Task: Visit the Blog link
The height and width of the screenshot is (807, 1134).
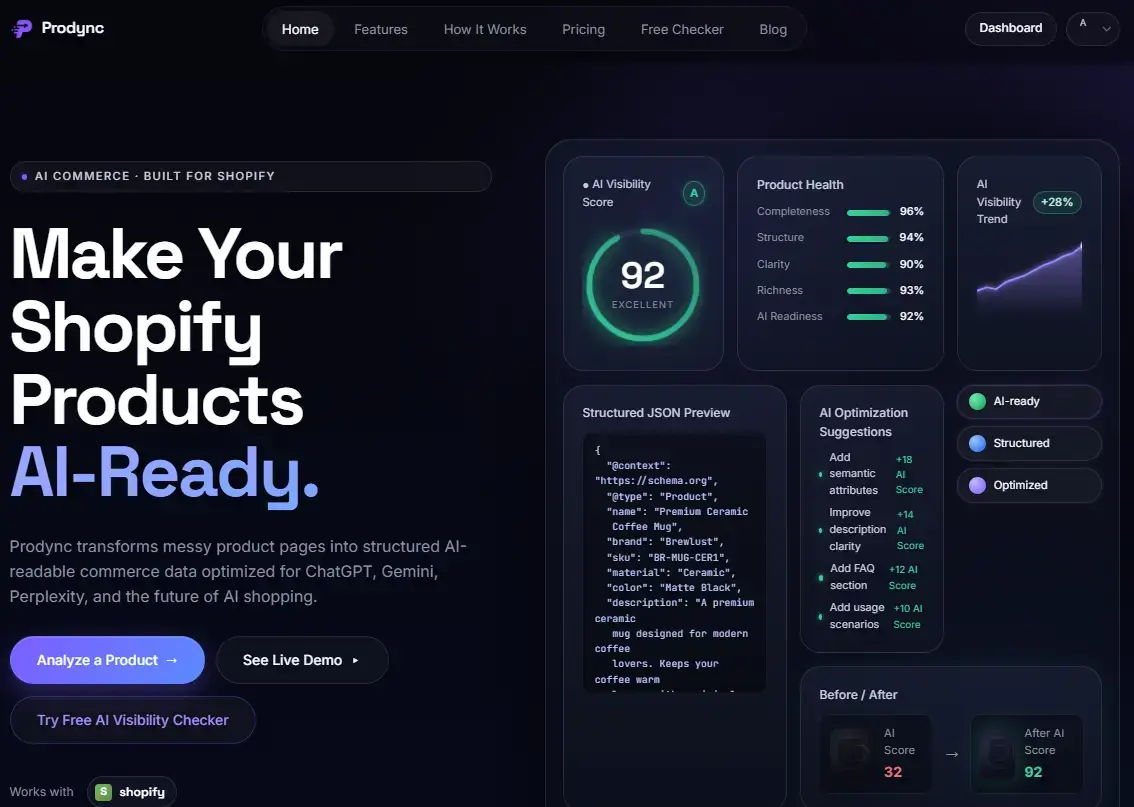Action: point(772,30)
